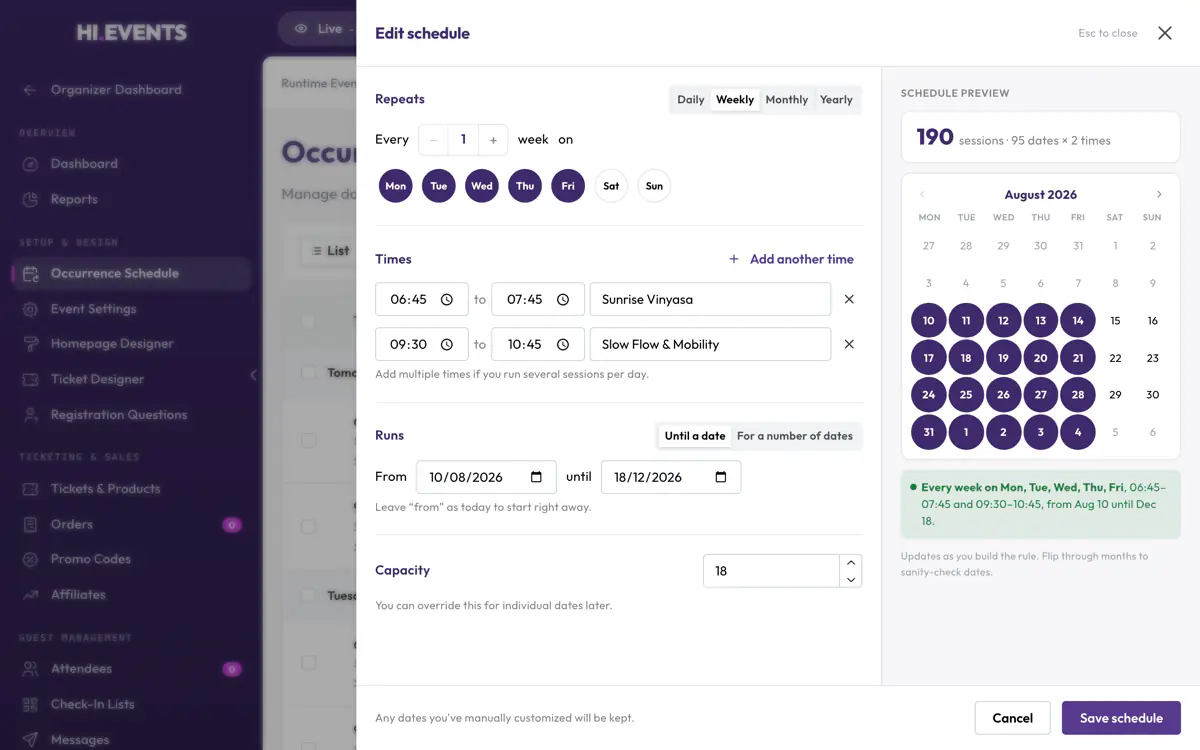Screen dimensions: 1200x750
Task: Click the Promo Codes icon
Action: [30, 559]
